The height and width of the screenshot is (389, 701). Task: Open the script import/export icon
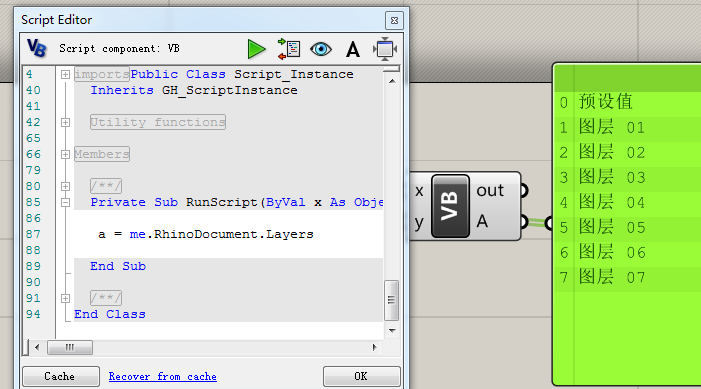pyautogui.click(x=289, y=49)
